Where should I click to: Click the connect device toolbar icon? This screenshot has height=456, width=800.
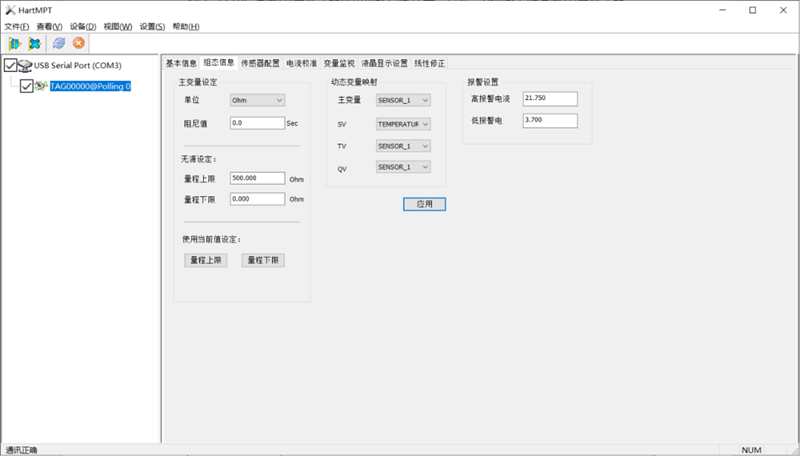pyautogui.click(x=15, y=44)
